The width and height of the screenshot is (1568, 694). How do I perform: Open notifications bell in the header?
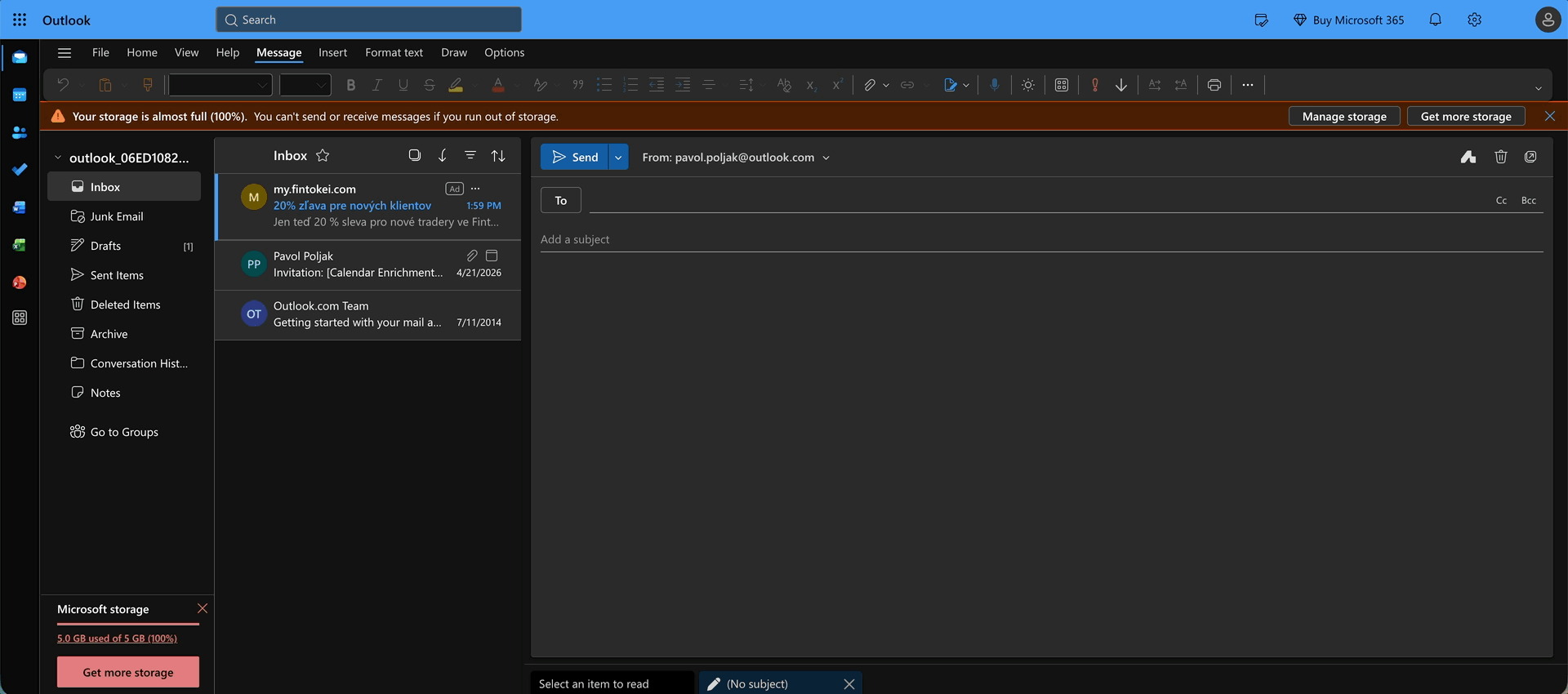click(x=1435, y=20)
